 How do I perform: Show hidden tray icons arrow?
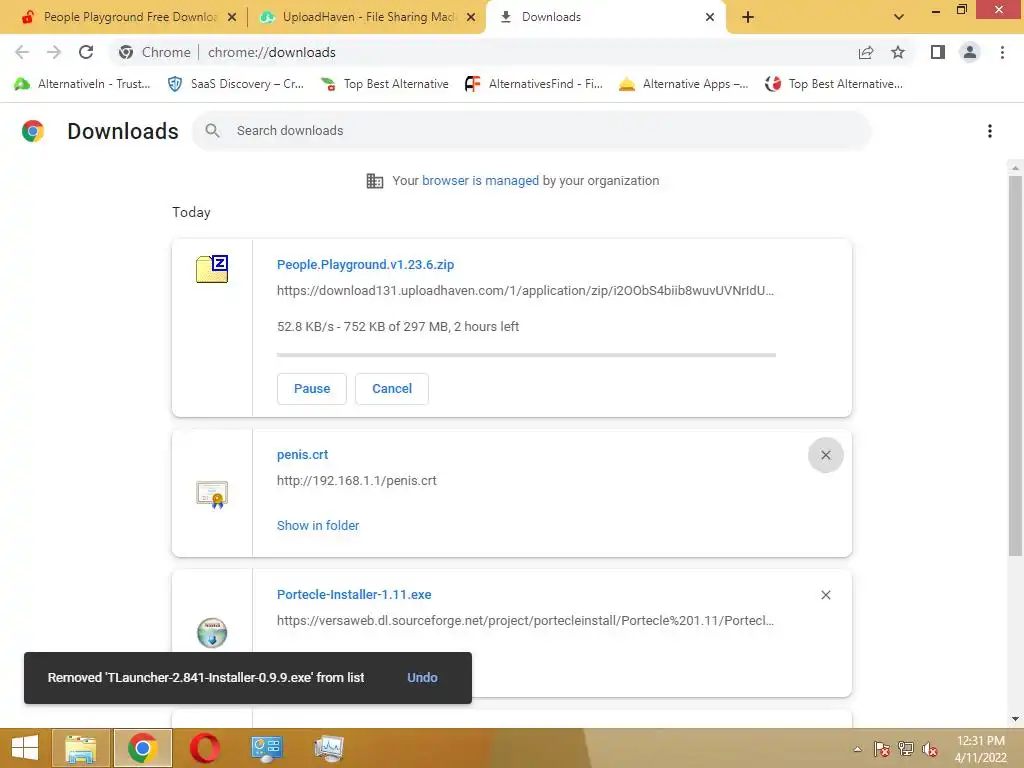pyautogui.click(x=857, y=749)
